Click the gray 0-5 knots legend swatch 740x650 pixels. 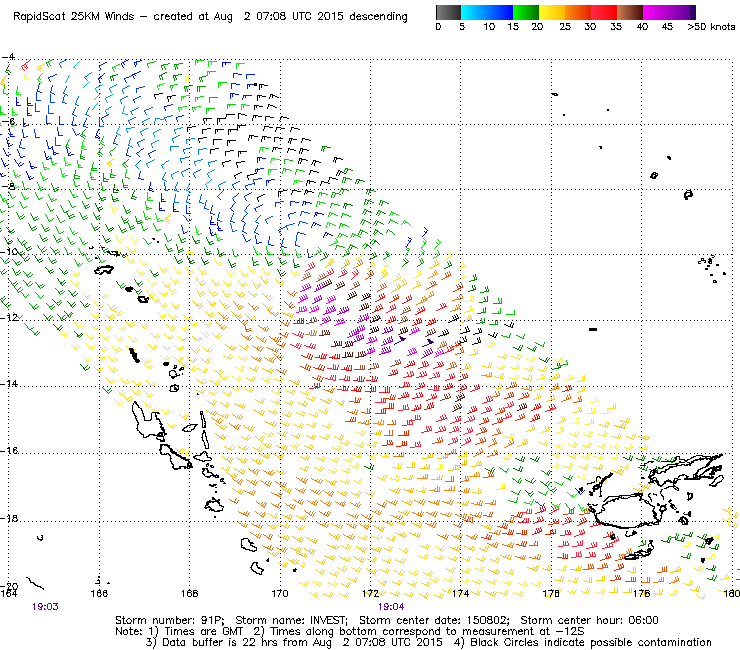click(448, 12)
